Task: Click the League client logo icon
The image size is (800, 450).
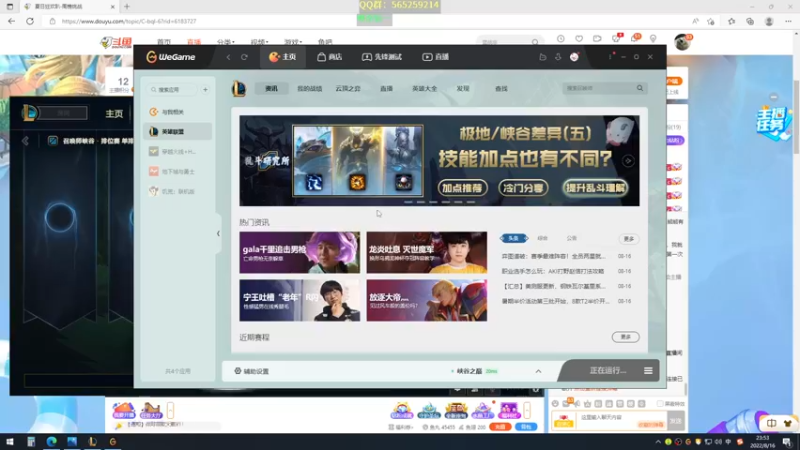Action: coord(29,113)
